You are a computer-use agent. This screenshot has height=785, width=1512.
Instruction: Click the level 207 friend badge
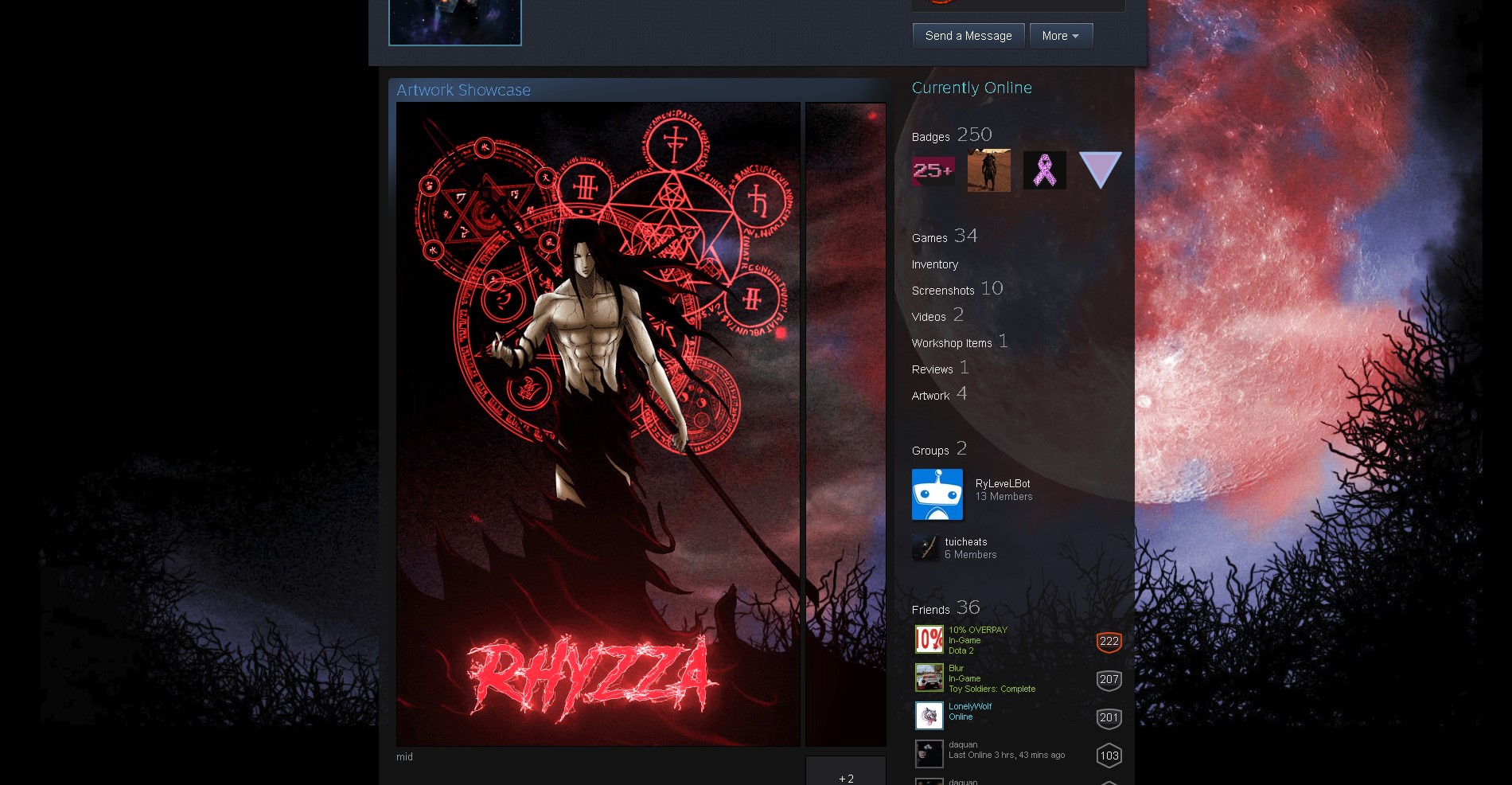click(1109, 679)
